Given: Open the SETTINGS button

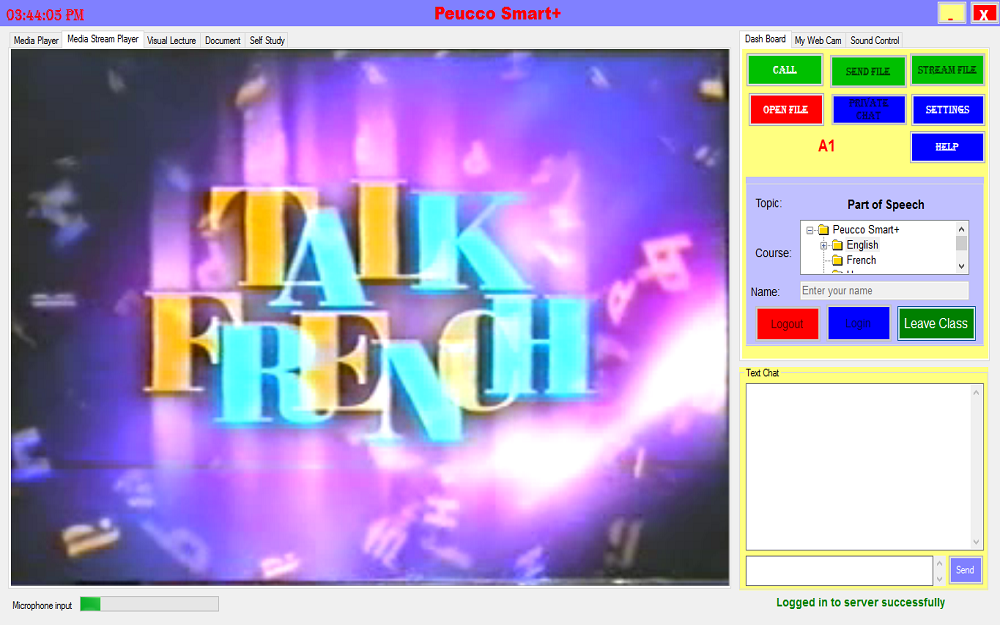Looking at the screenshot, I should coord(948,110).
